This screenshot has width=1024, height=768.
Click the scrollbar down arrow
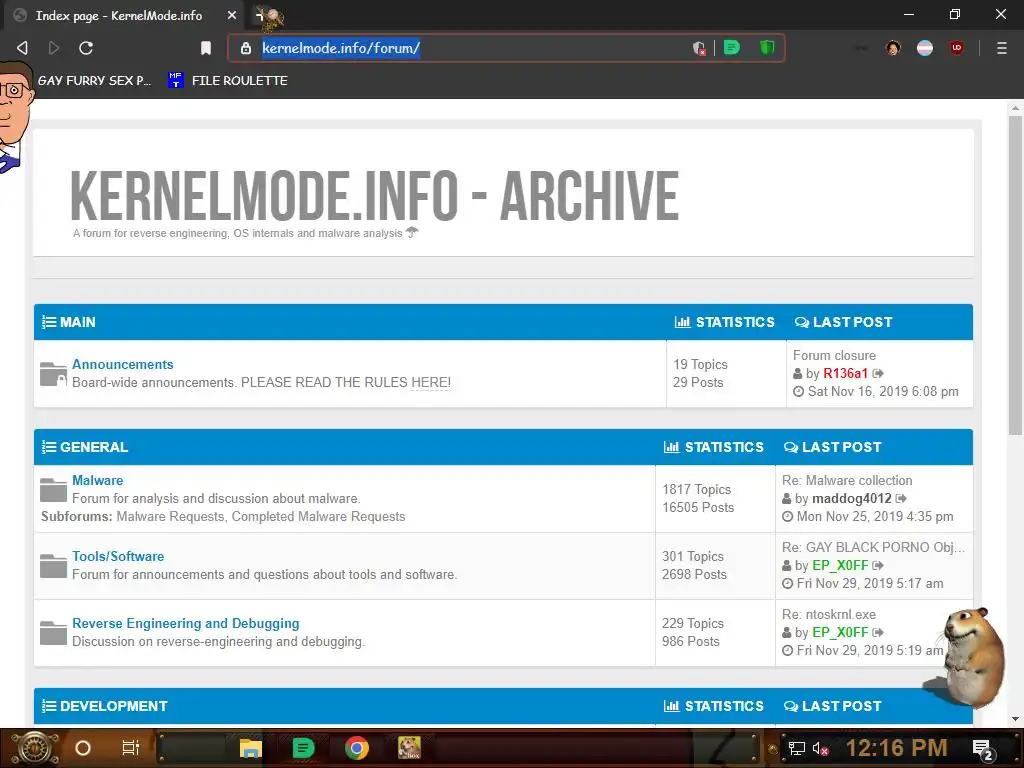pyautogui.click(x=1015, y=719)
